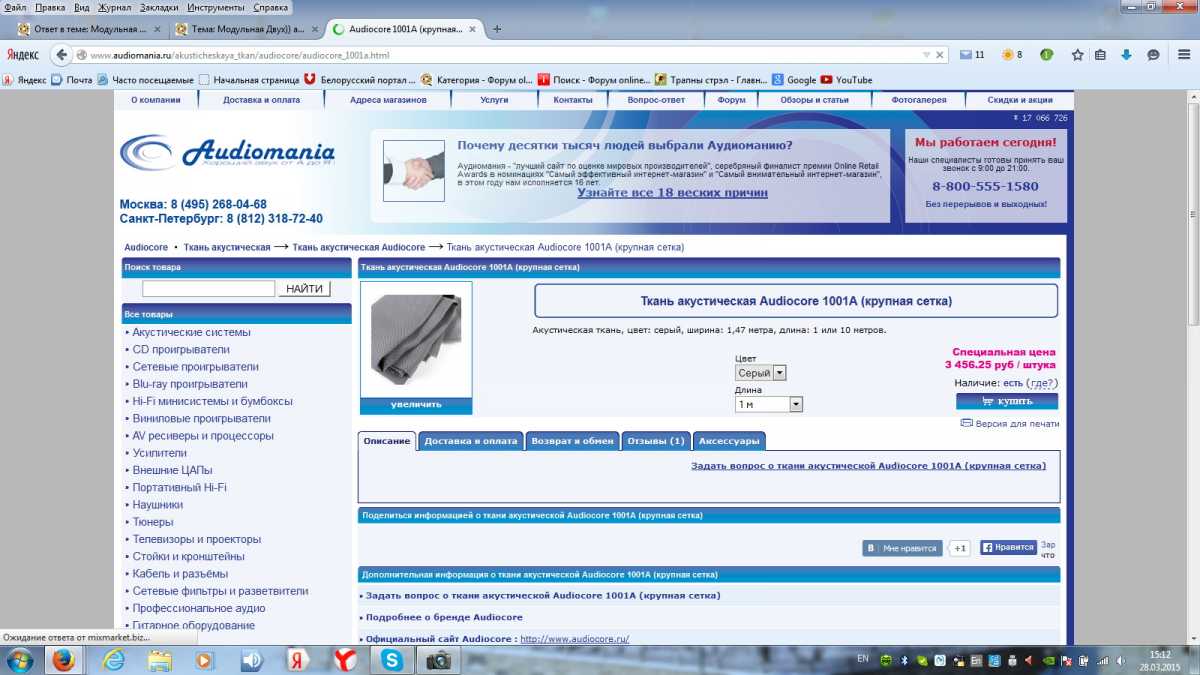
Task: Open the address bar history dropdown arrow
Action: 926,55
